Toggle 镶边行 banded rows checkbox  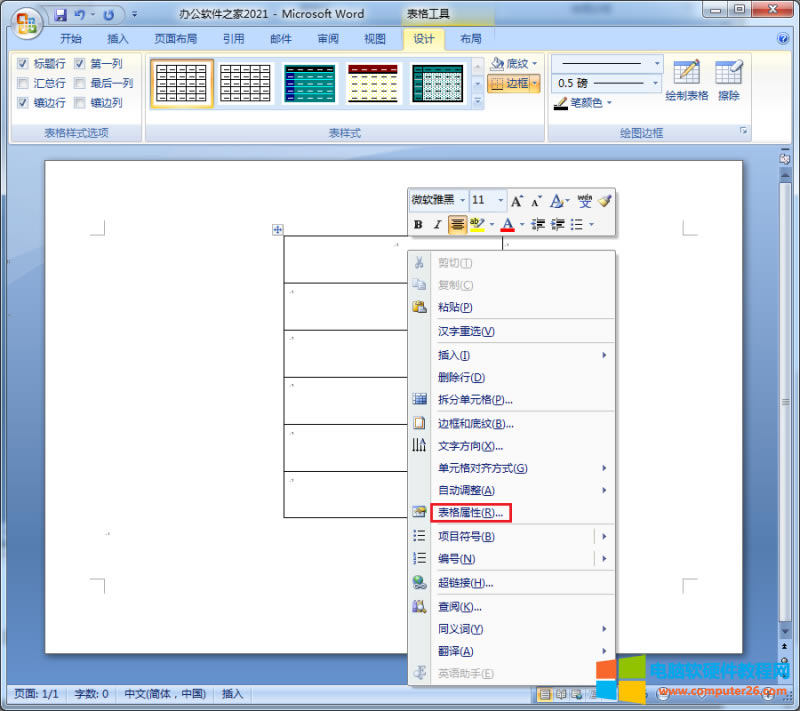22,103
